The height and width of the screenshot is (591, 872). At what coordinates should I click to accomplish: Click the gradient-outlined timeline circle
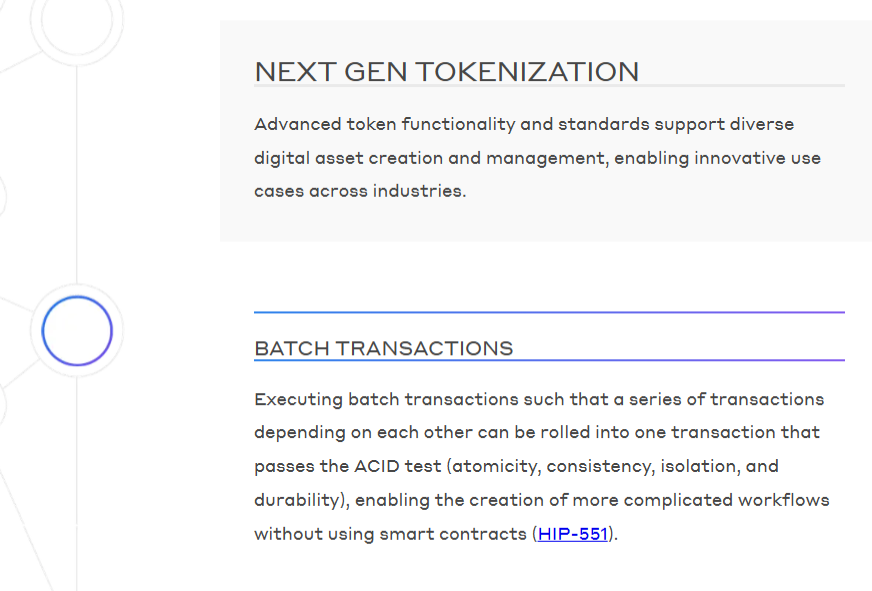pyautogui.click(x=77, y=331)
